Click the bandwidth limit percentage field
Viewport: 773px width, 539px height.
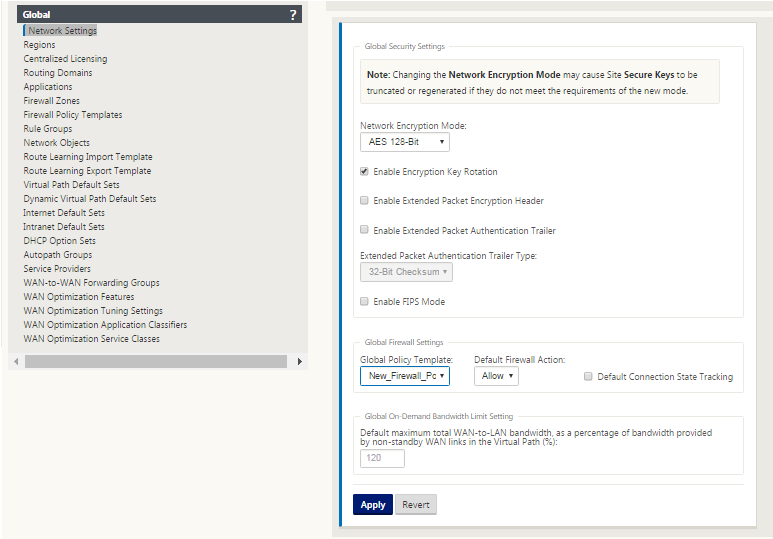(x=382, y=458)
